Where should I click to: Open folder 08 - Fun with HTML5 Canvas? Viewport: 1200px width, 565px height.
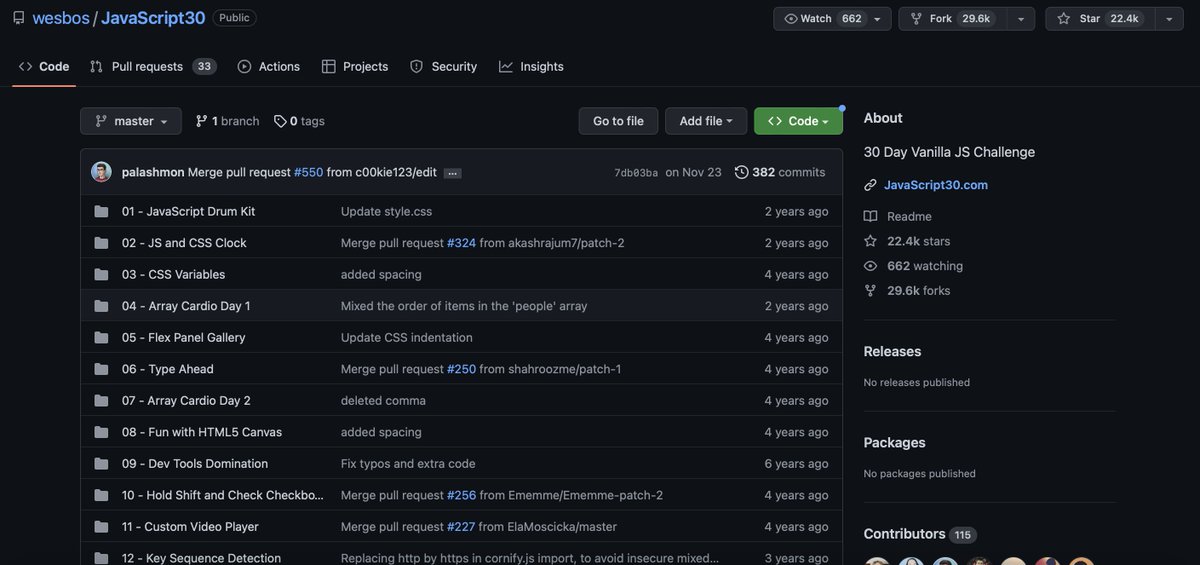coord(202,432)
